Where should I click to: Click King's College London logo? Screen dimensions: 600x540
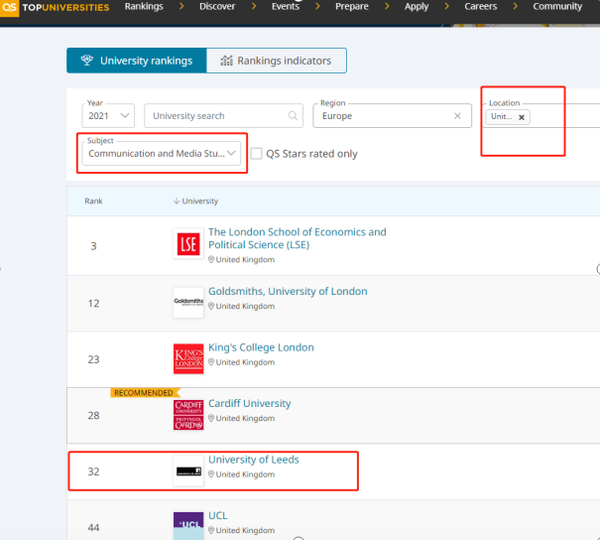point(188,359)
